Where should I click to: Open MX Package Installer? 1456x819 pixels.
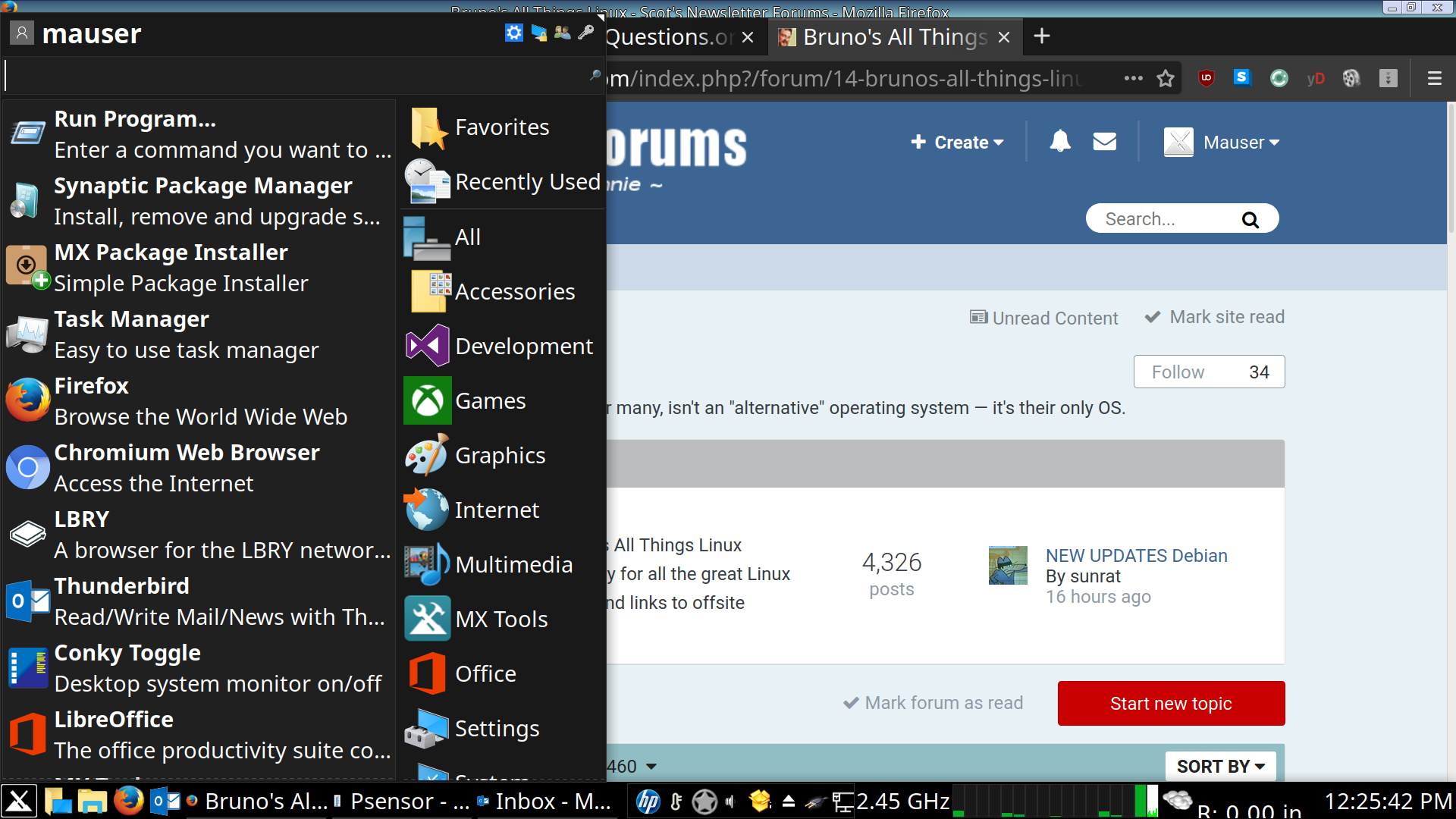[200, 268]
